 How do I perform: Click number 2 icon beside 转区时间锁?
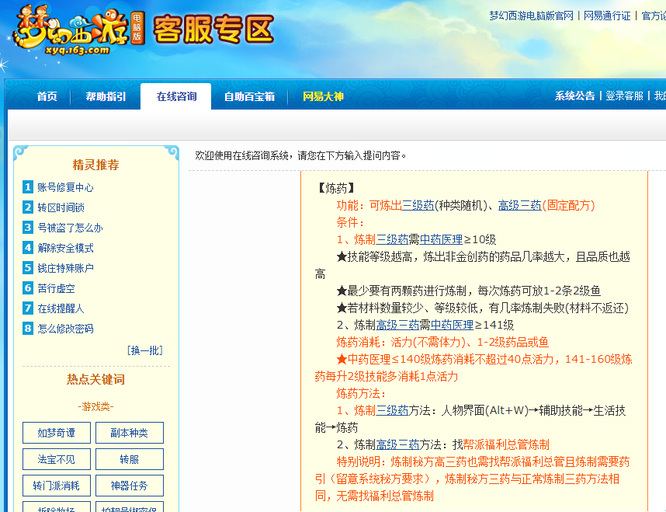[28, 207]
